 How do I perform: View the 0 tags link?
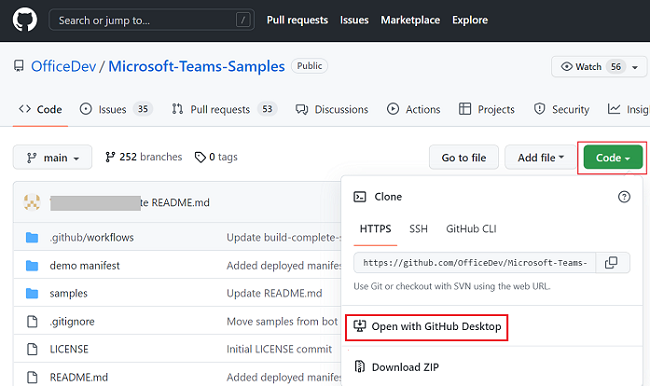[x=216, y=157]
